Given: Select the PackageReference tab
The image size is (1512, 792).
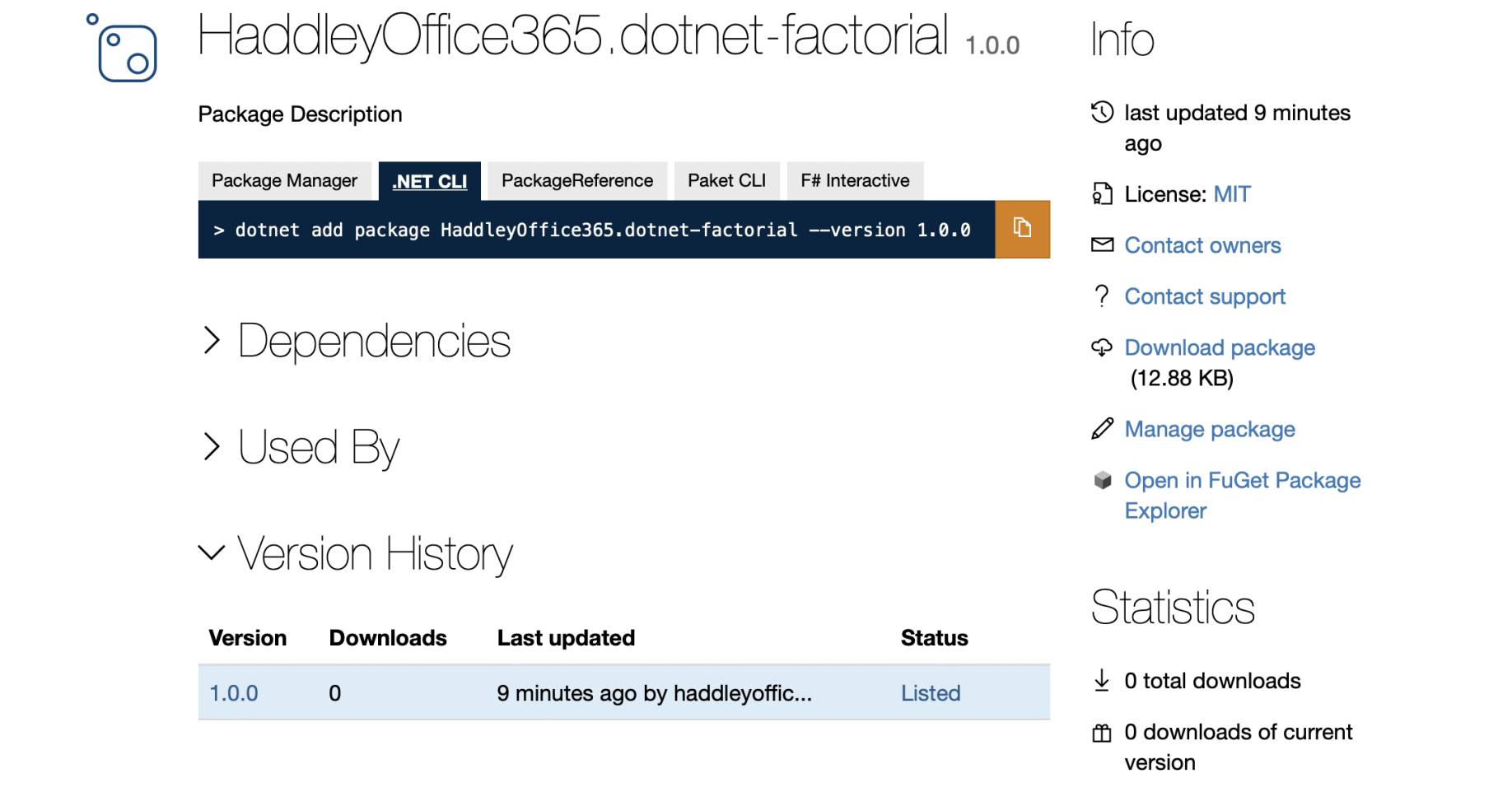Looking at the screenshot, I should click(576, 181).
